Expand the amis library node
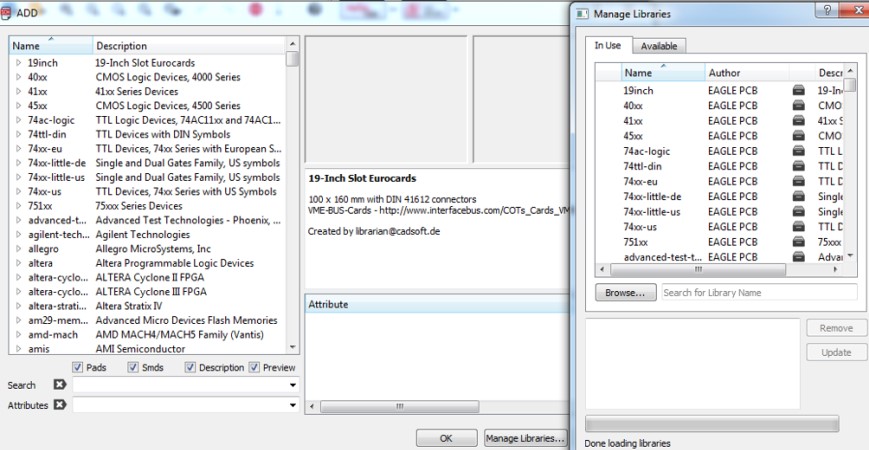This screenshot has width=869, height=450. coord(18,349)
